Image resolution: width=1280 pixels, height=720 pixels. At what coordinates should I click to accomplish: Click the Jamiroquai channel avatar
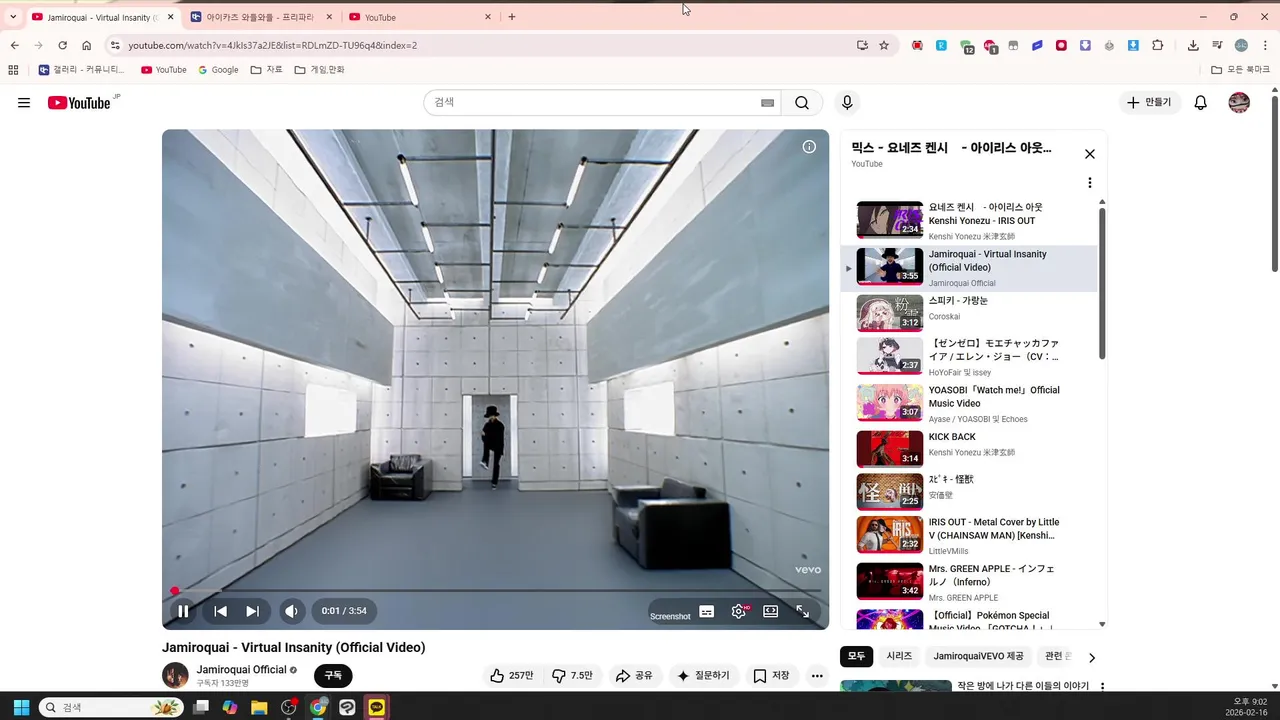click(x=175, y=675)
